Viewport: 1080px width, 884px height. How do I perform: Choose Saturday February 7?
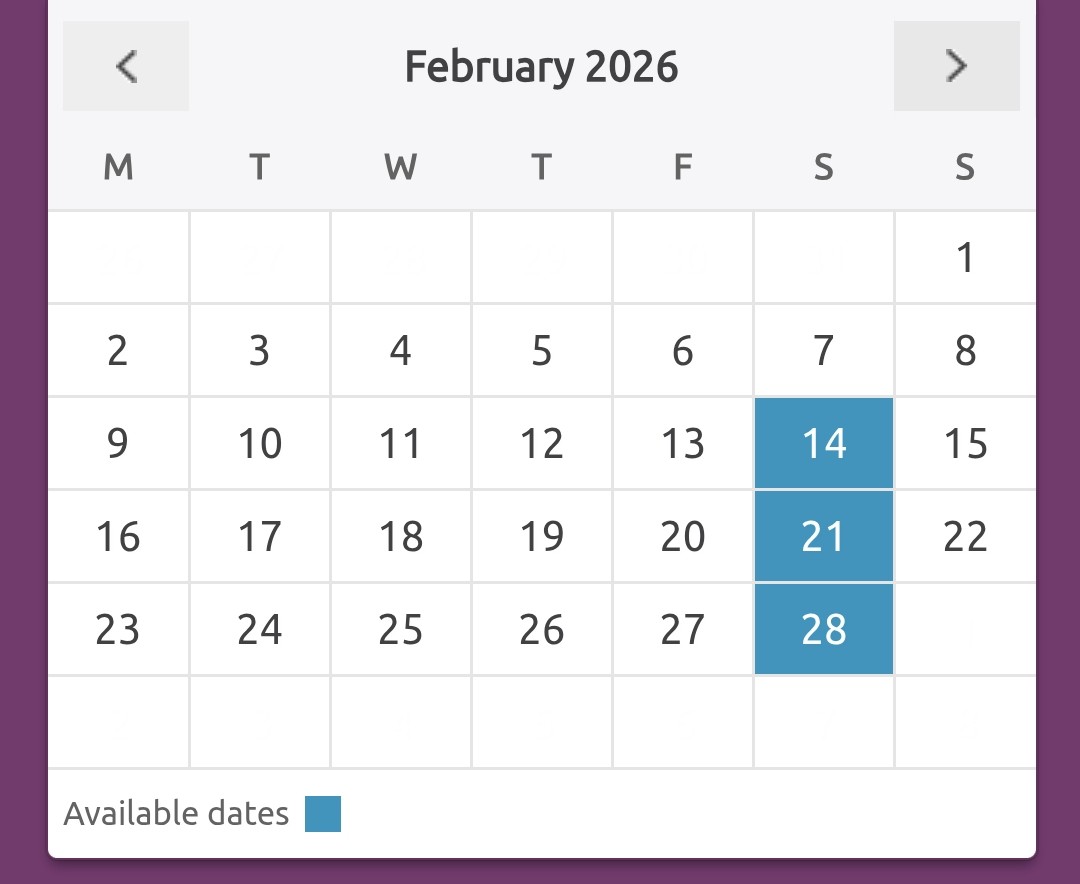(x=824, y=351)
